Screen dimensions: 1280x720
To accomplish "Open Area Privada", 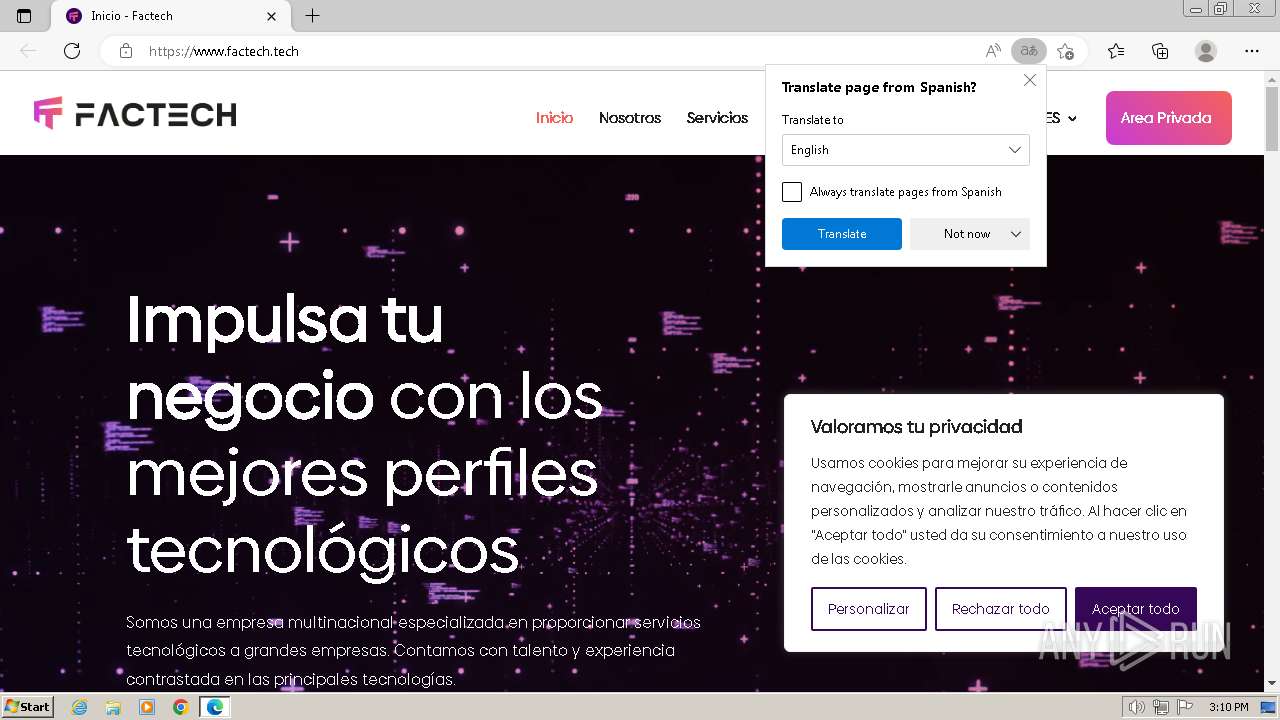I will tap(1169, 118).
